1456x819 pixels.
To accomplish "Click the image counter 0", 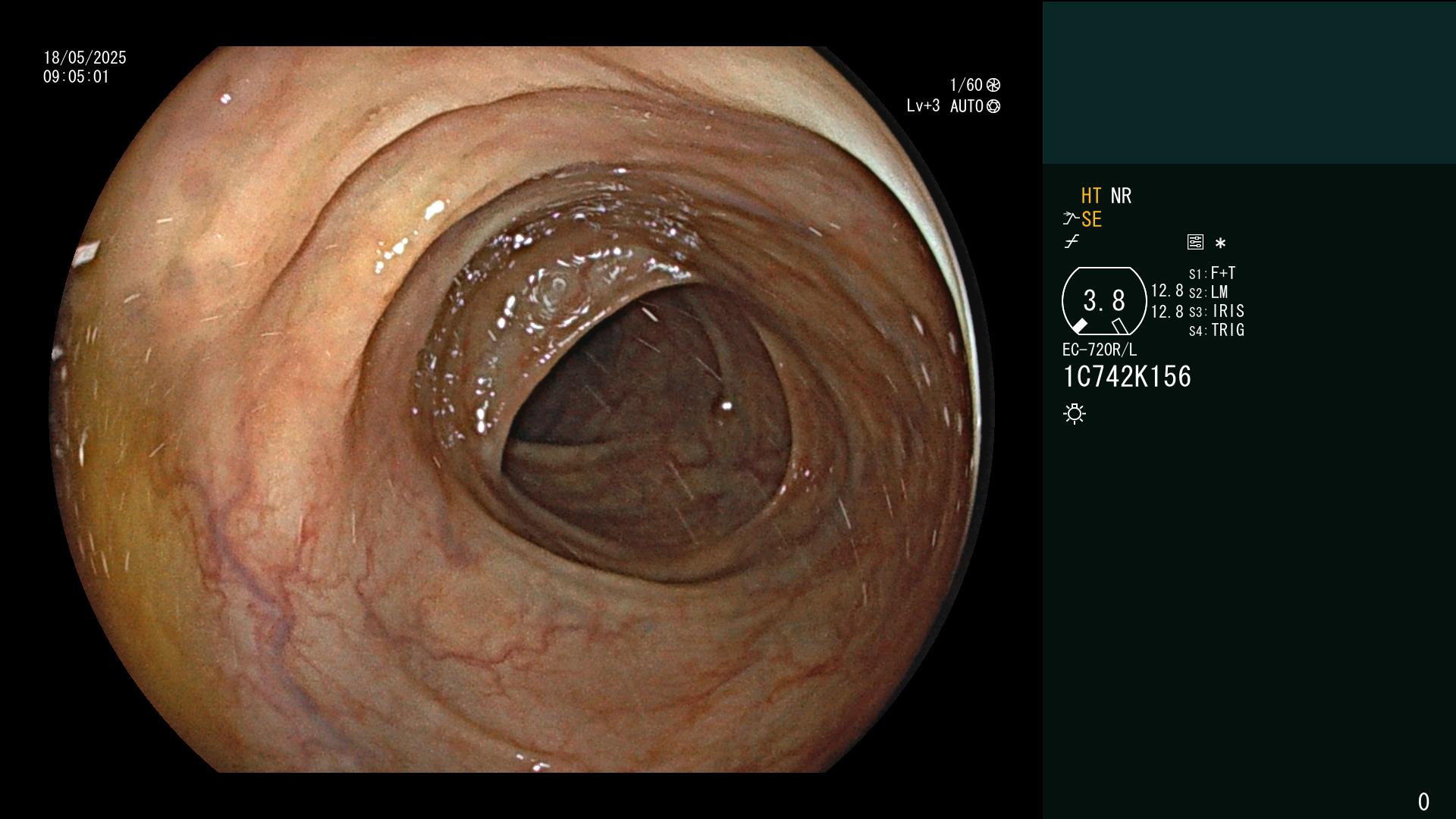I will [x=1423, y=802].
